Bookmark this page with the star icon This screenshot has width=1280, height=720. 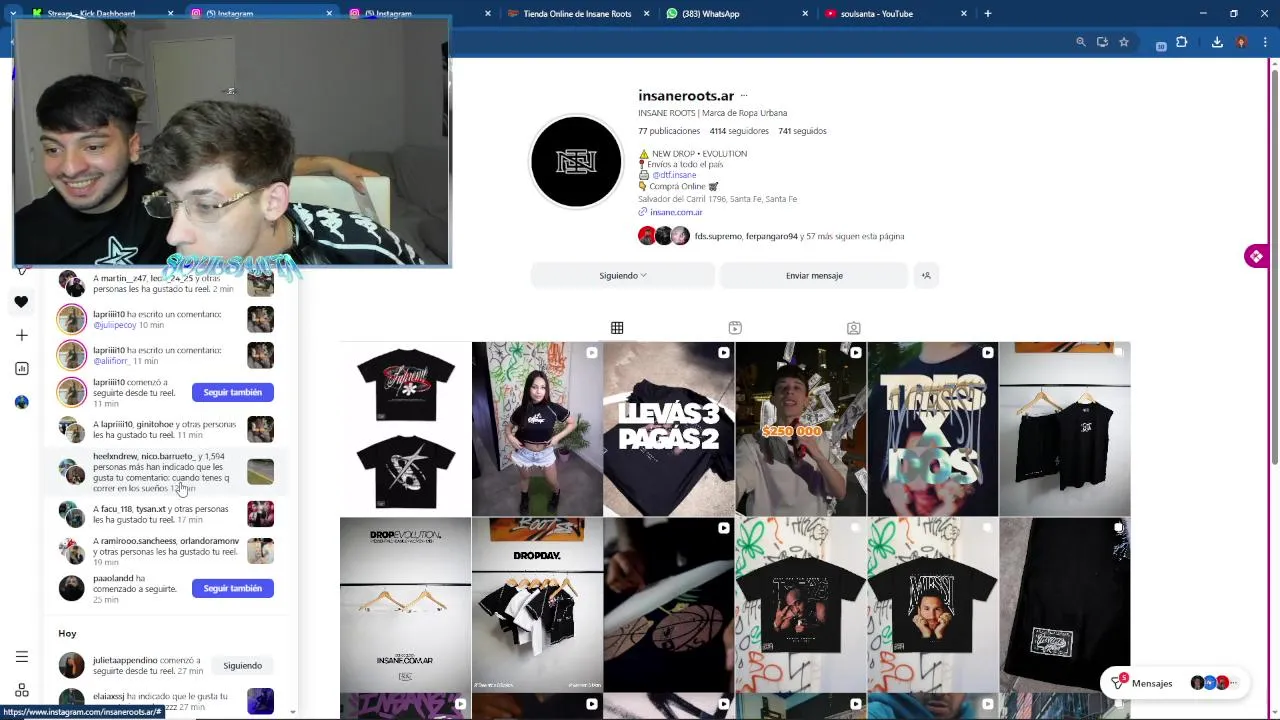(1124, 42)
